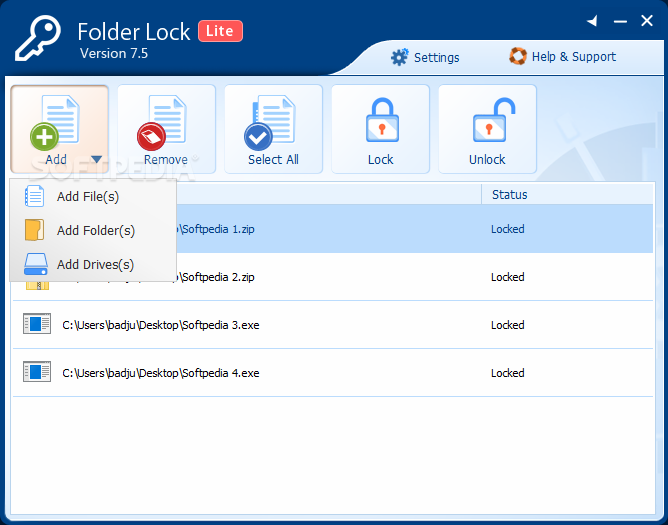Click the Add File(s) document icon
The image size is (668, 525).
coord(35,196)
